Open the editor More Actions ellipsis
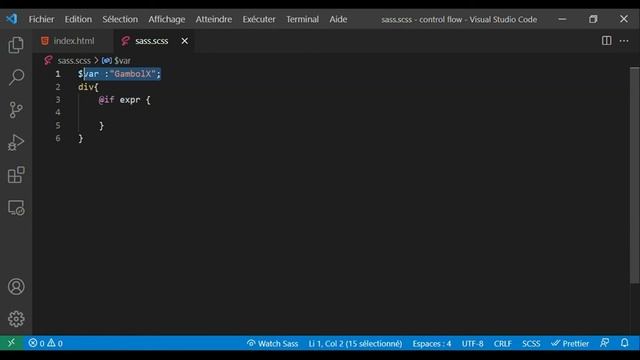The image size is (640, 360). [624, 41]
